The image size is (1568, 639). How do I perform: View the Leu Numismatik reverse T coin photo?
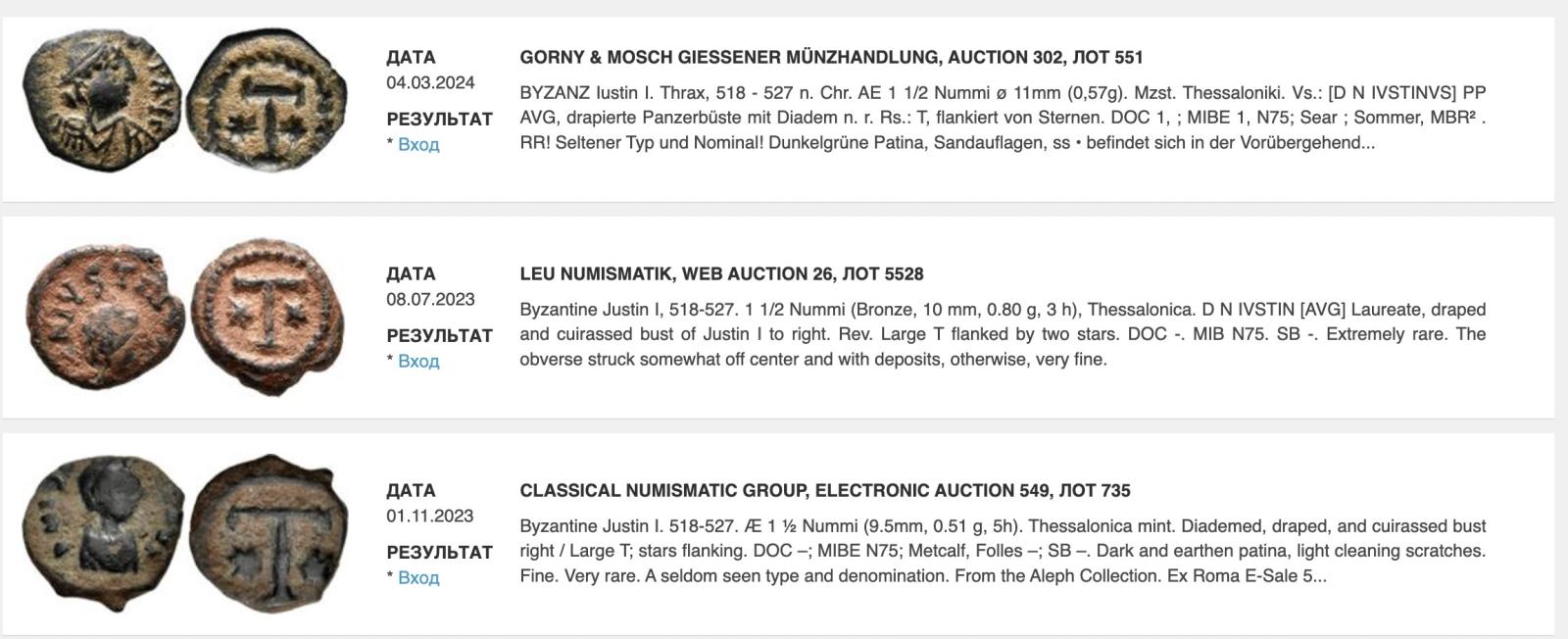[x=268, y=317]
